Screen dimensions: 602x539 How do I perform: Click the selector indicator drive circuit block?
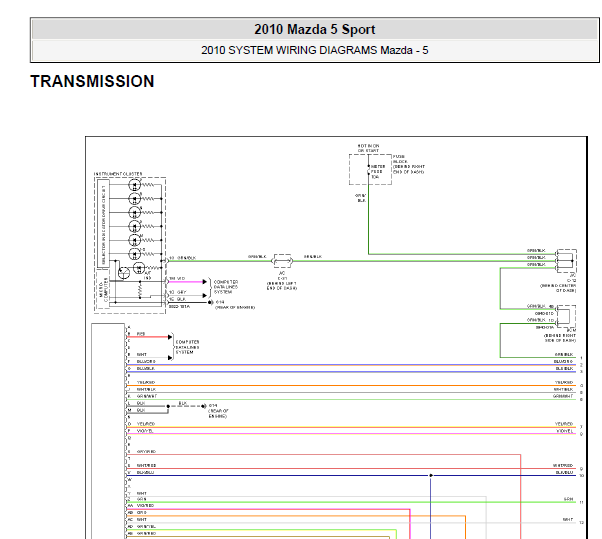click(x=103, y=224)
